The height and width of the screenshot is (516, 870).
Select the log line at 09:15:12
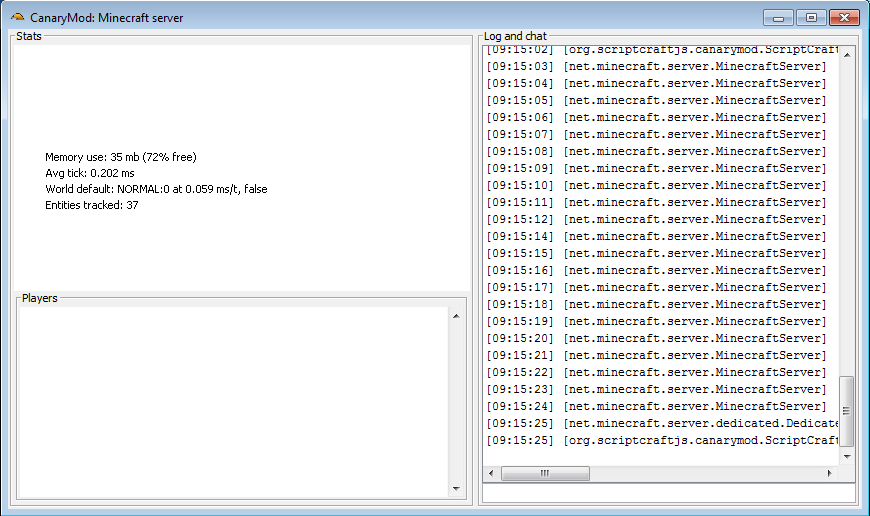point(656,219)
